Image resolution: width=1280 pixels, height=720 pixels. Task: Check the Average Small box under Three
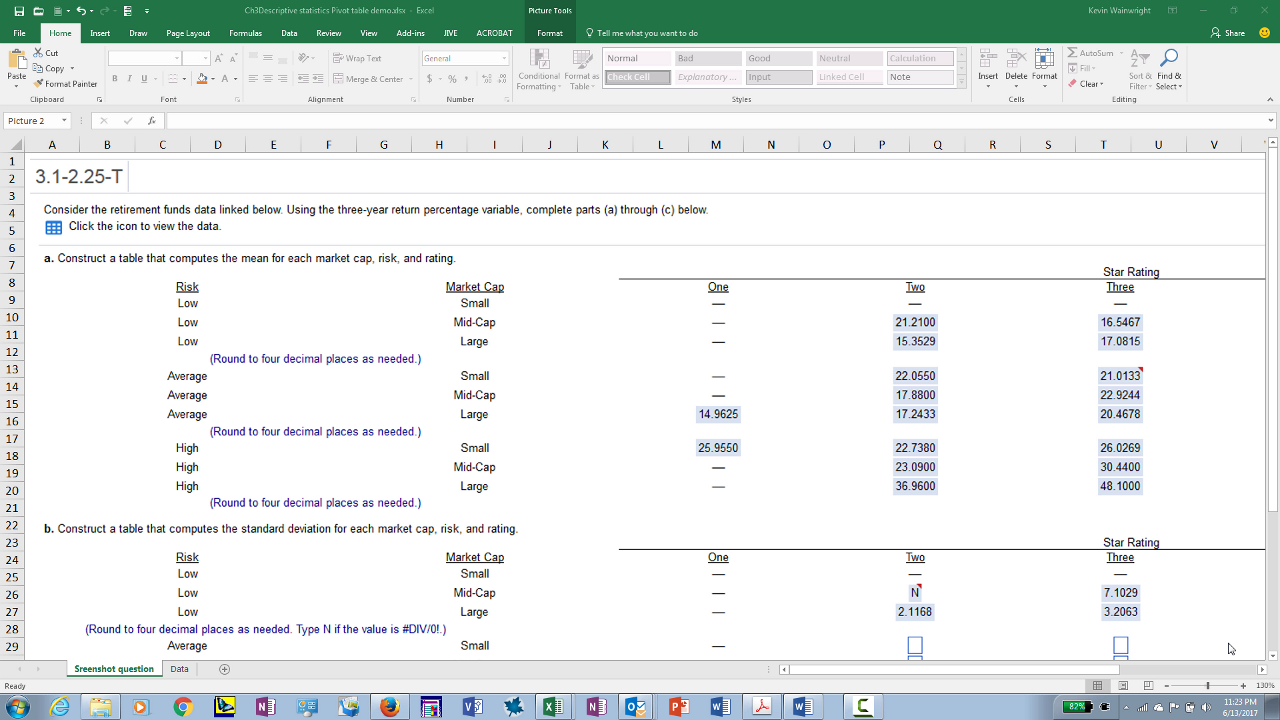[x=1120, y=646]
